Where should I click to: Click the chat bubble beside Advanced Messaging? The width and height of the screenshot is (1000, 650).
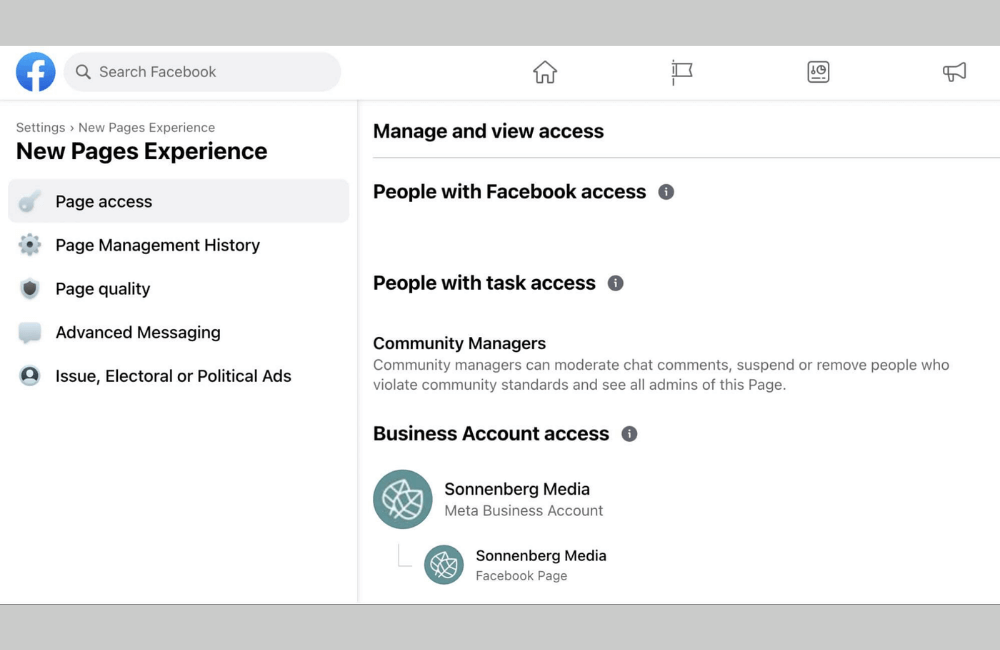pyautogui.click(x=29, y=332)
